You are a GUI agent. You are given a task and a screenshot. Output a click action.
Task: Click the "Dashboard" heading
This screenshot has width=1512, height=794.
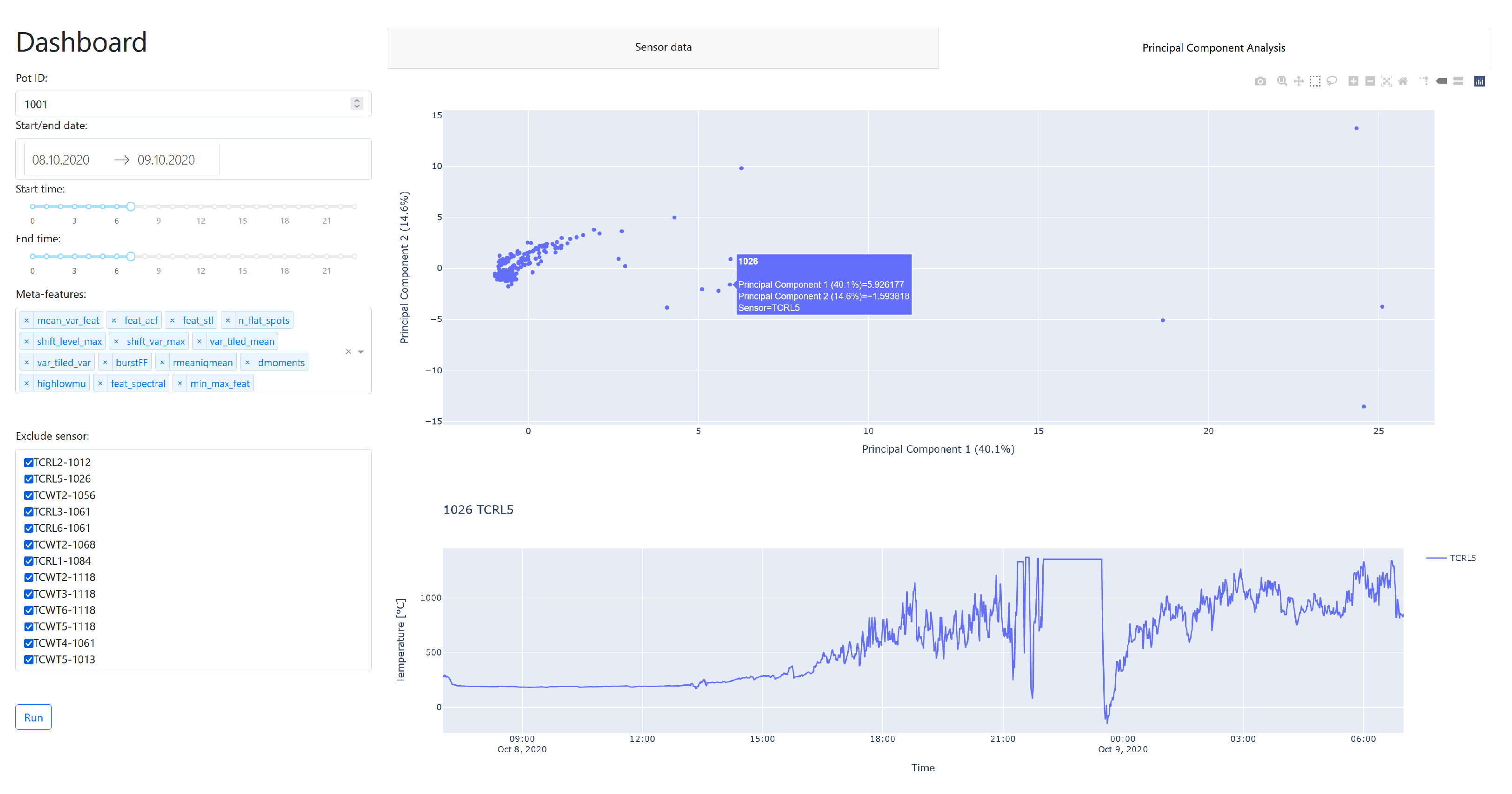click(x=81, y=42)
